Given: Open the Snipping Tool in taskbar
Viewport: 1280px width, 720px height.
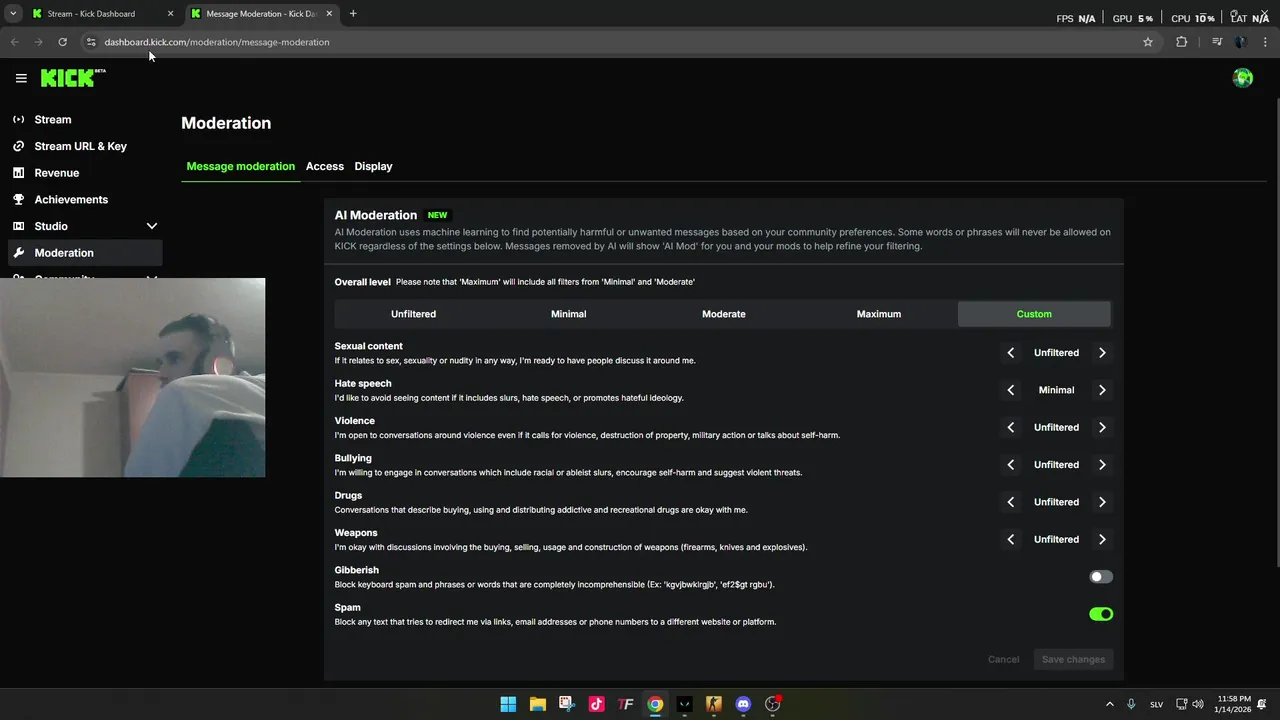Looking at the screenshot, I should tap(566, 704).
